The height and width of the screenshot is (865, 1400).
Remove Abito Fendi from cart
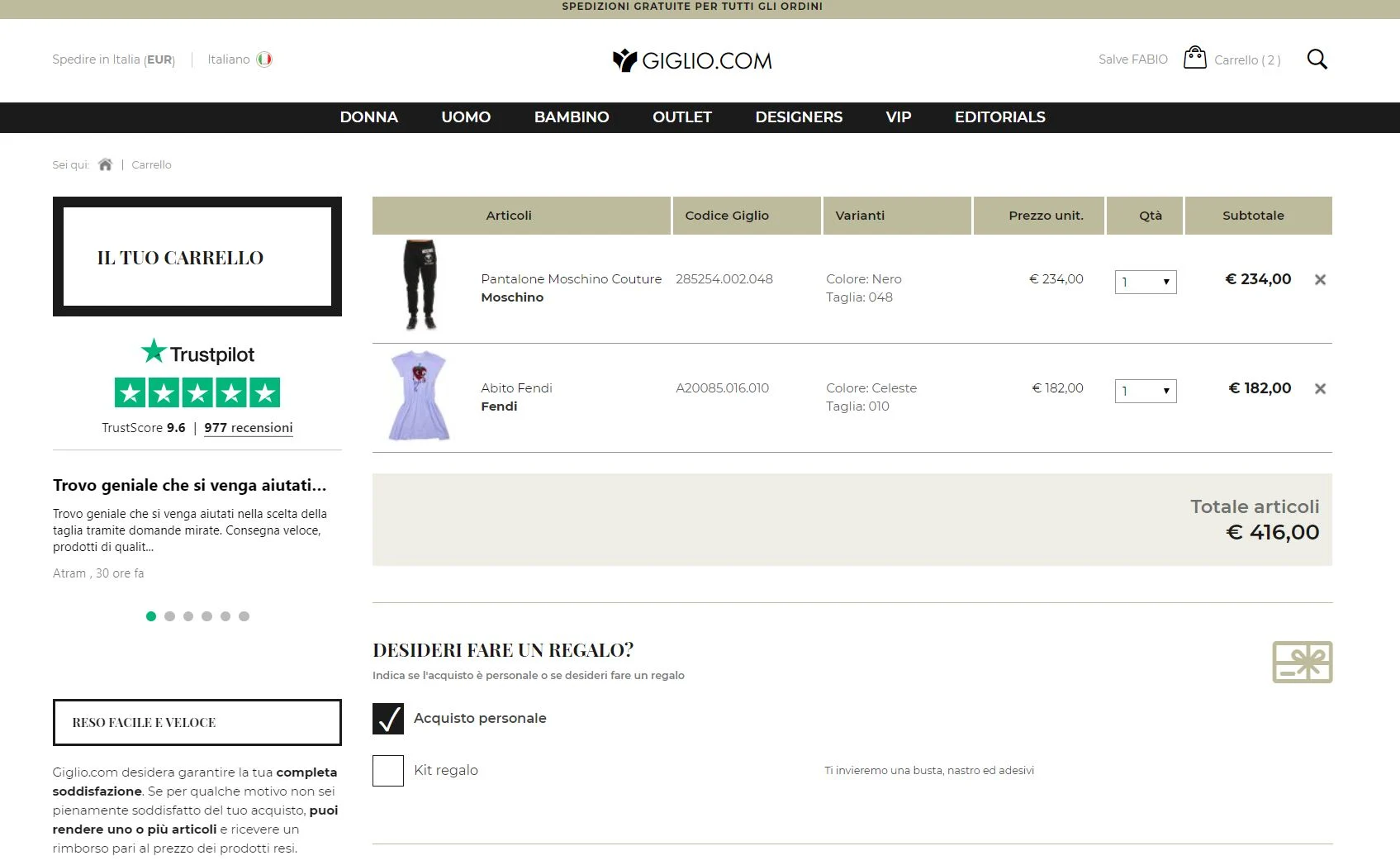coord(1320,389)
